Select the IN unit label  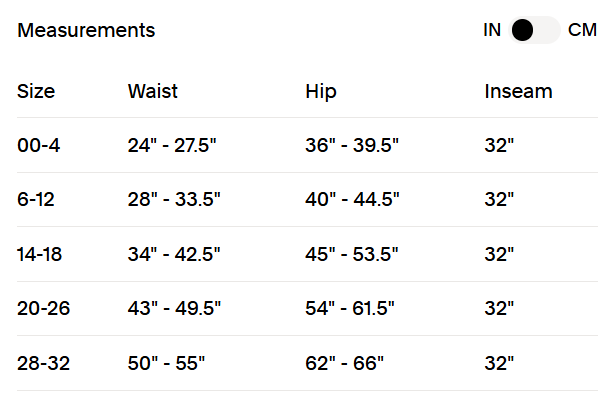tap(492, 30)
